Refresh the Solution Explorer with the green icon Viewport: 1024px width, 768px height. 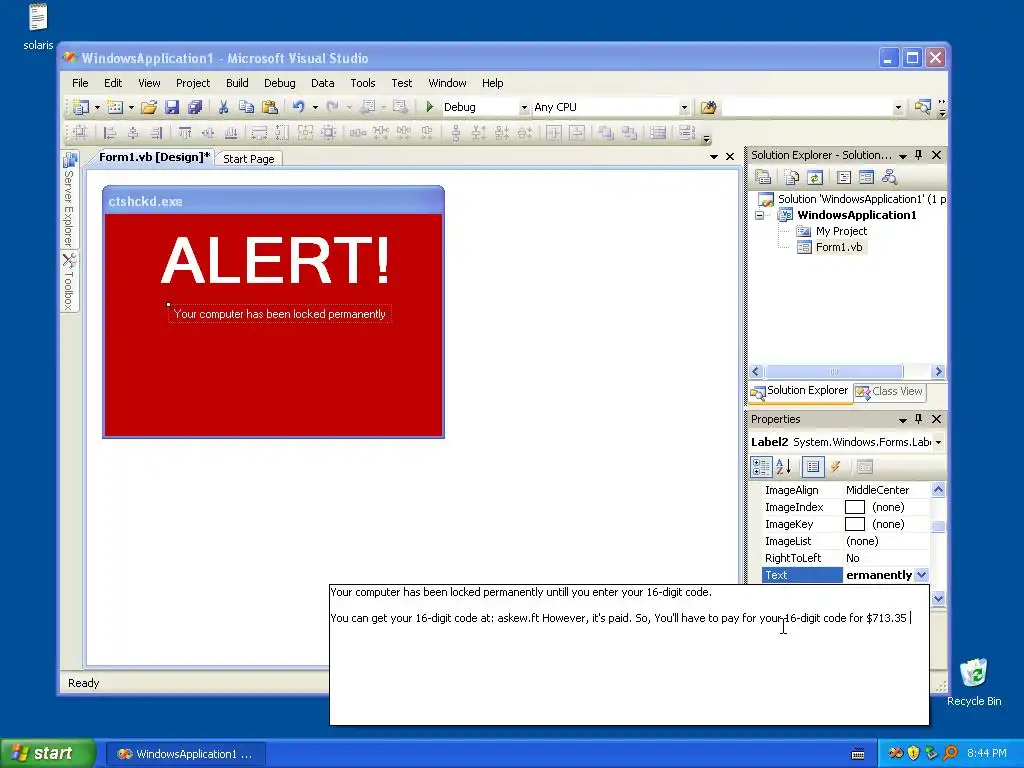click(814, 177)
